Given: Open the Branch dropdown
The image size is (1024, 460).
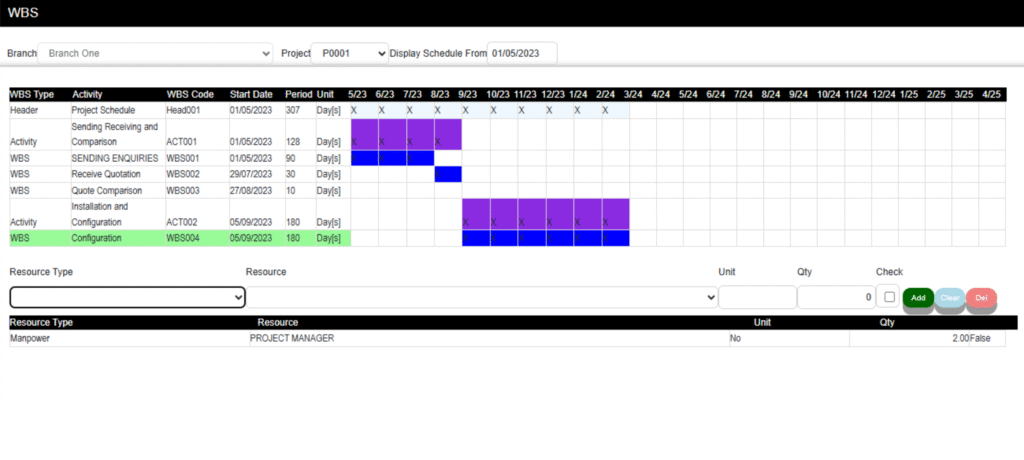Looking at the screenshot, I should click(158, 52).
